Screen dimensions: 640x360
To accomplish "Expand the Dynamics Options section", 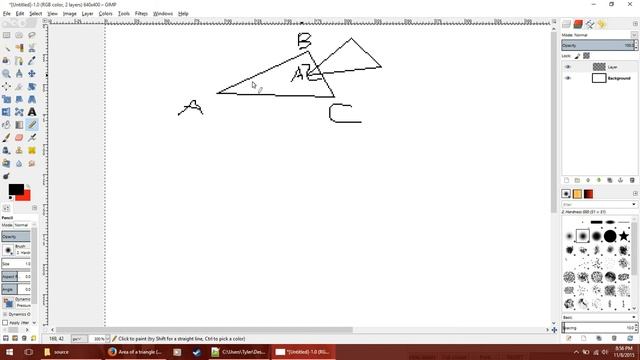I will [x=5, y=314].
